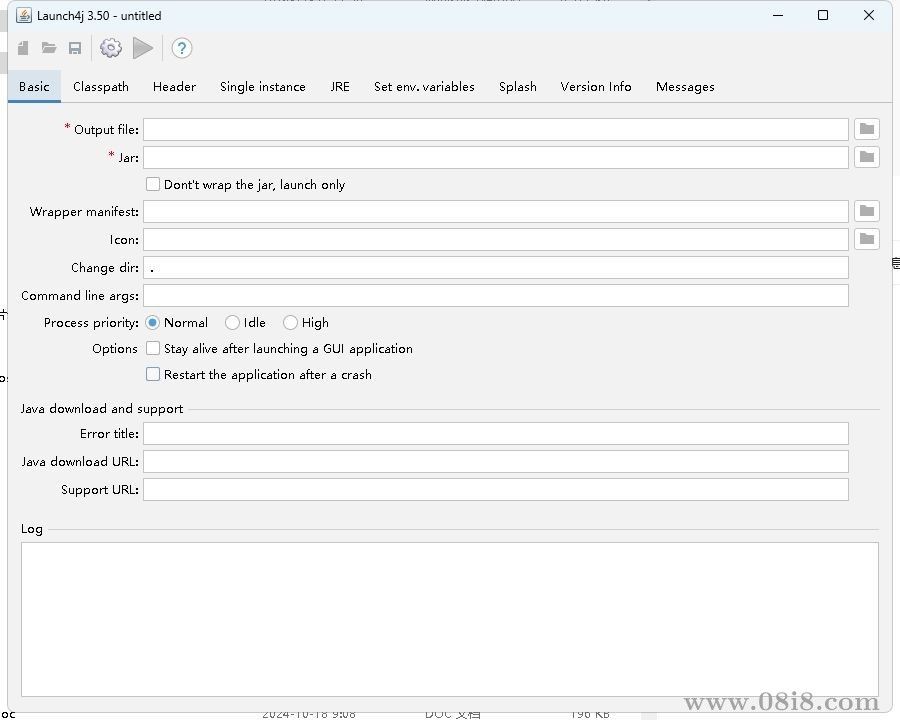Click the Change dir field
This screenshot has height=720, width=900.
(496, 268)
